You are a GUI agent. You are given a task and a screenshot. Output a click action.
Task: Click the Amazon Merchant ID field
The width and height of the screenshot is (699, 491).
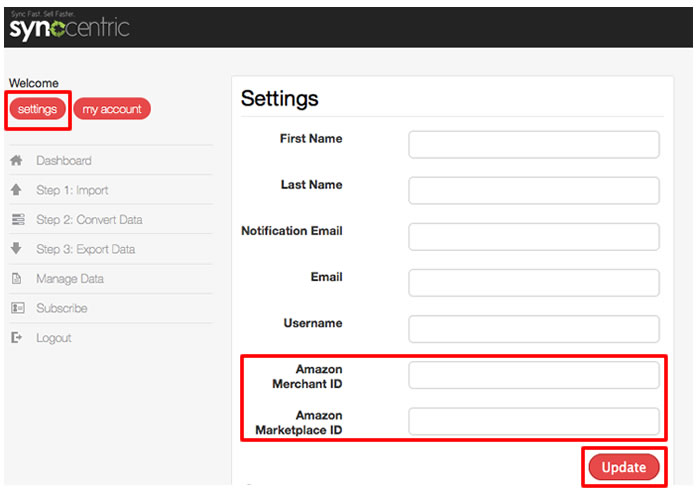tap(534, 375)
